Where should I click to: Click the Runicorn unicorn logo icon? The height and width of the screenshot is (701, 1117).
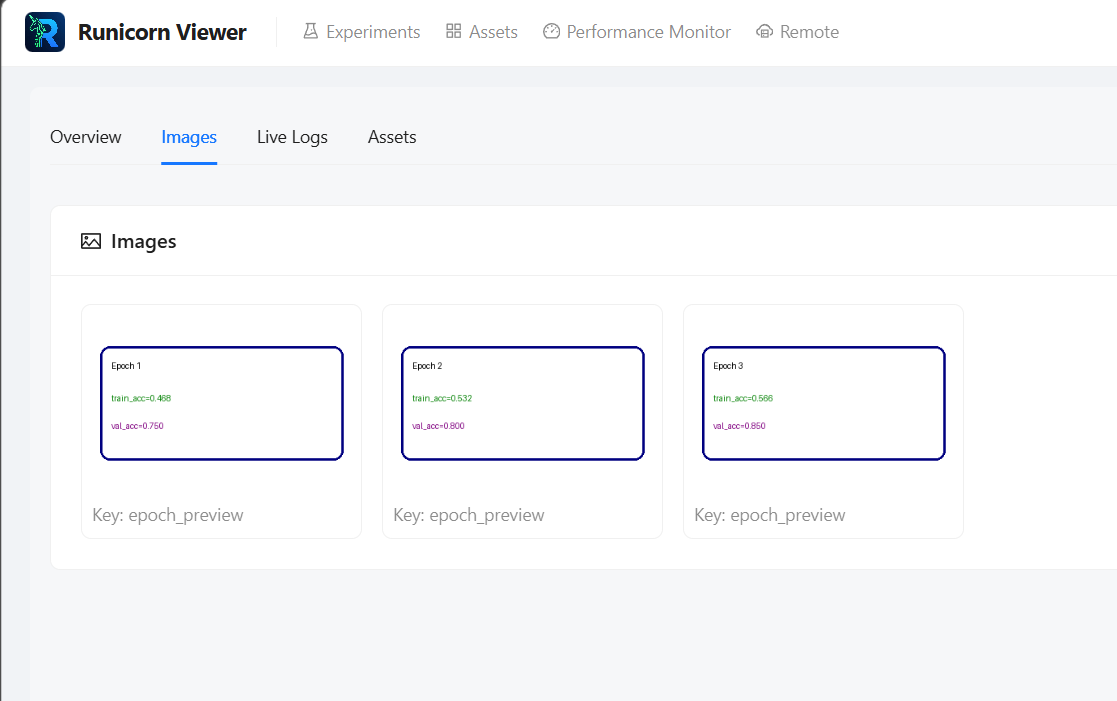coord(45,32)
